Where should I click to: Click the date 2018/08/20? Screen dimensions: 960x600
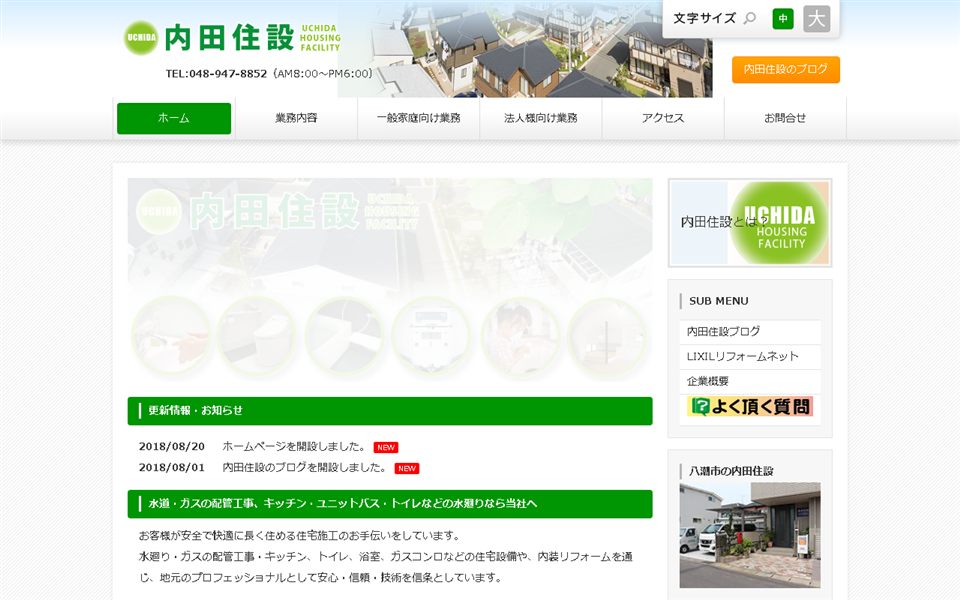coord(172,446)
